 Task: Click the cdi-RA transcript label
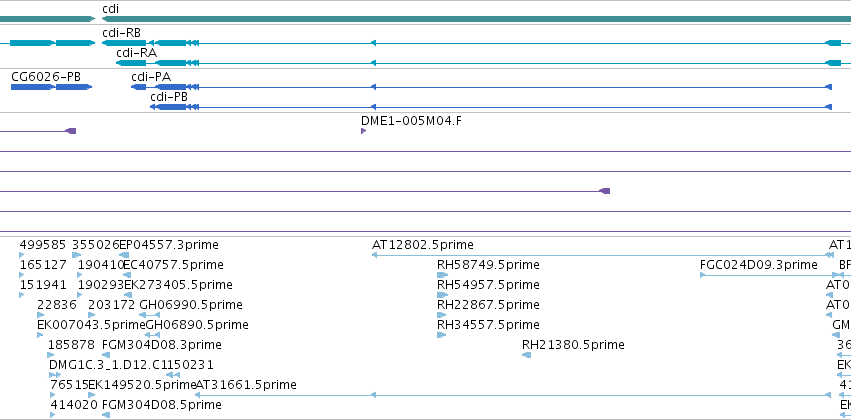click(x=136, y=53)
